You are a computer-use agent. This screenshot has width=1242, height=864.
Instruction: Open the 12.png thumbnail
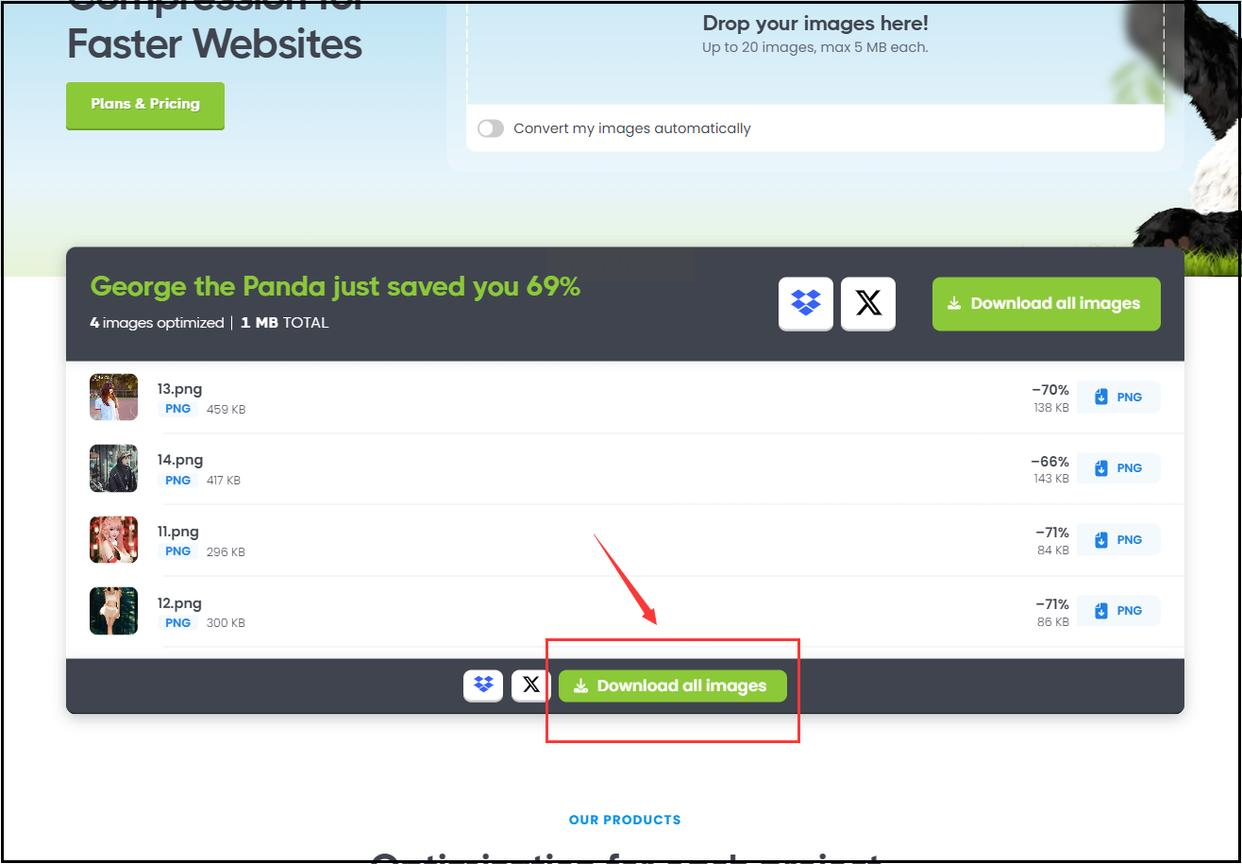tap(113, 611)
